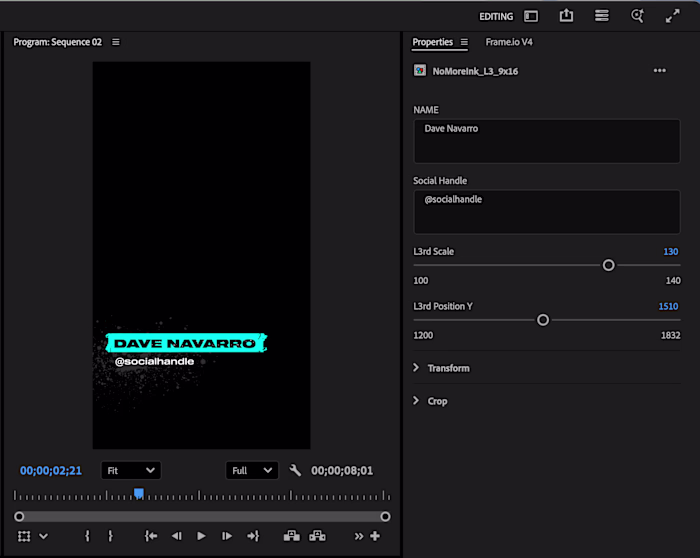Screen dimensions: 700x558
Task: Click the L3rd Scale value 130
Action: pyautogui.click(x=671, y=251)
